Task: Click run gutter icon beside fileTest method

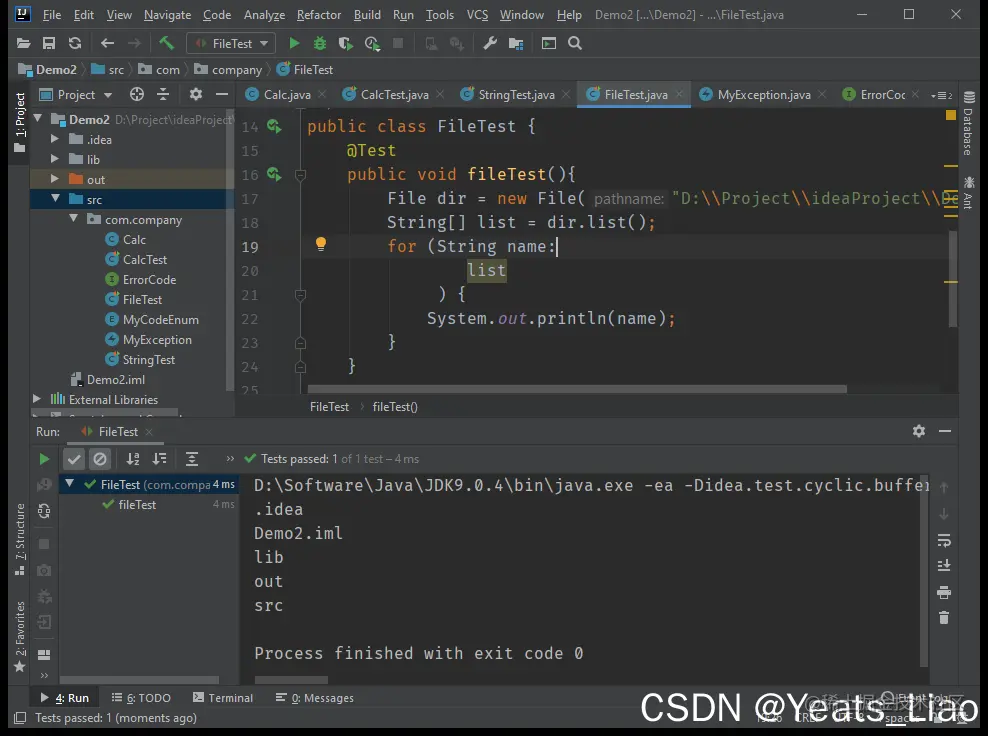Action: click(274, 174)
